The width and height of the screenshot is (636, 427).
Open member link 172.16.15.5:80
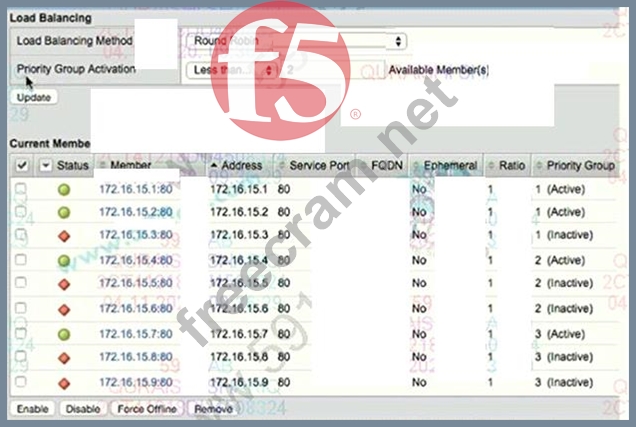[136, 283]
